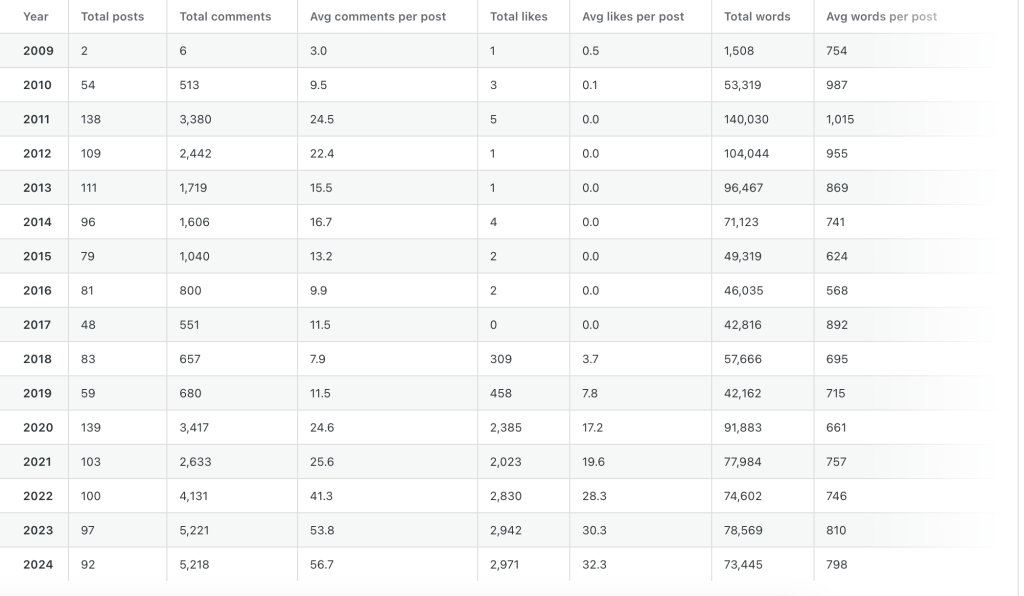
Task: Click total comments value 4,131
Action: (x=194, y=496)
